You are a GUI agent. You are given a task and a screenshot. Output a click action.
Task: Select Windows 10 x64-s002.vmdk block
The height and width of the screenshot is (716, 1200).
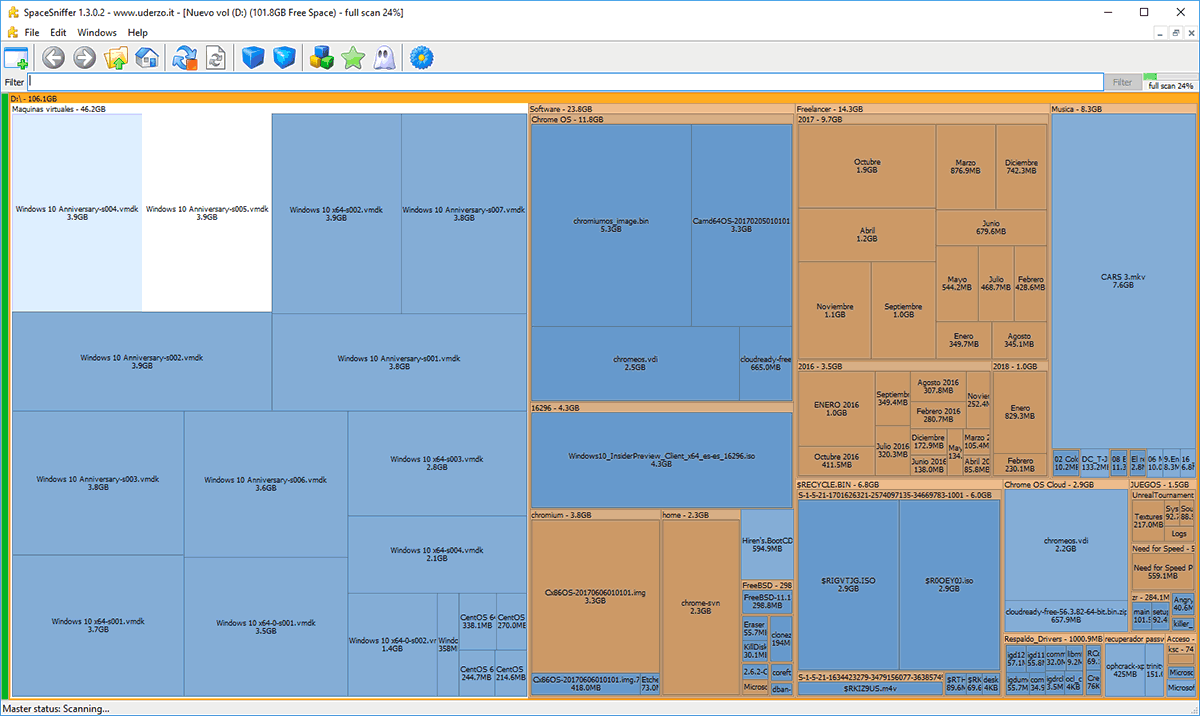(336, 213)
